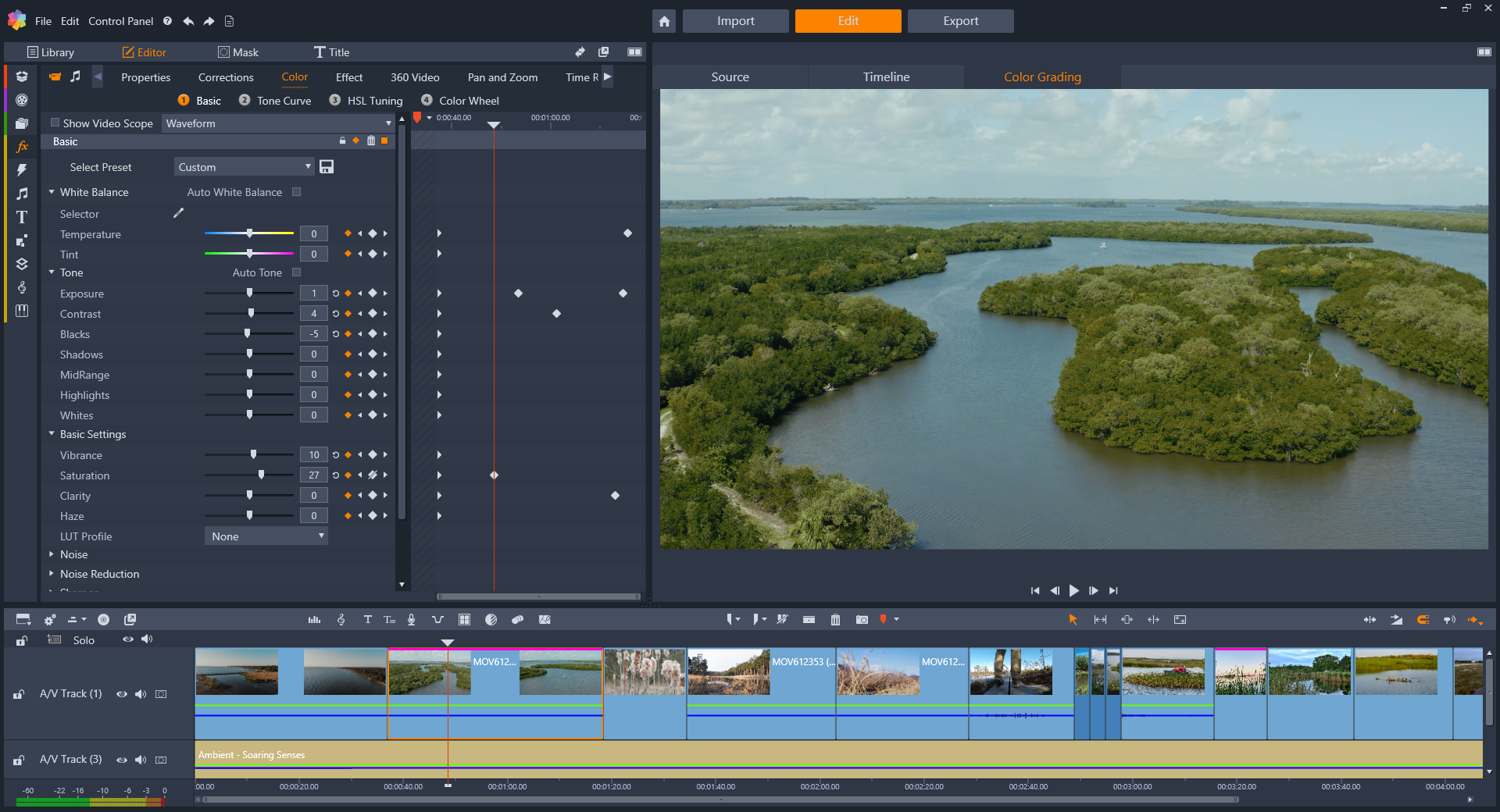1500x812 pixels.
Task: Collapse the White Balance section
Action: (52, 191)
